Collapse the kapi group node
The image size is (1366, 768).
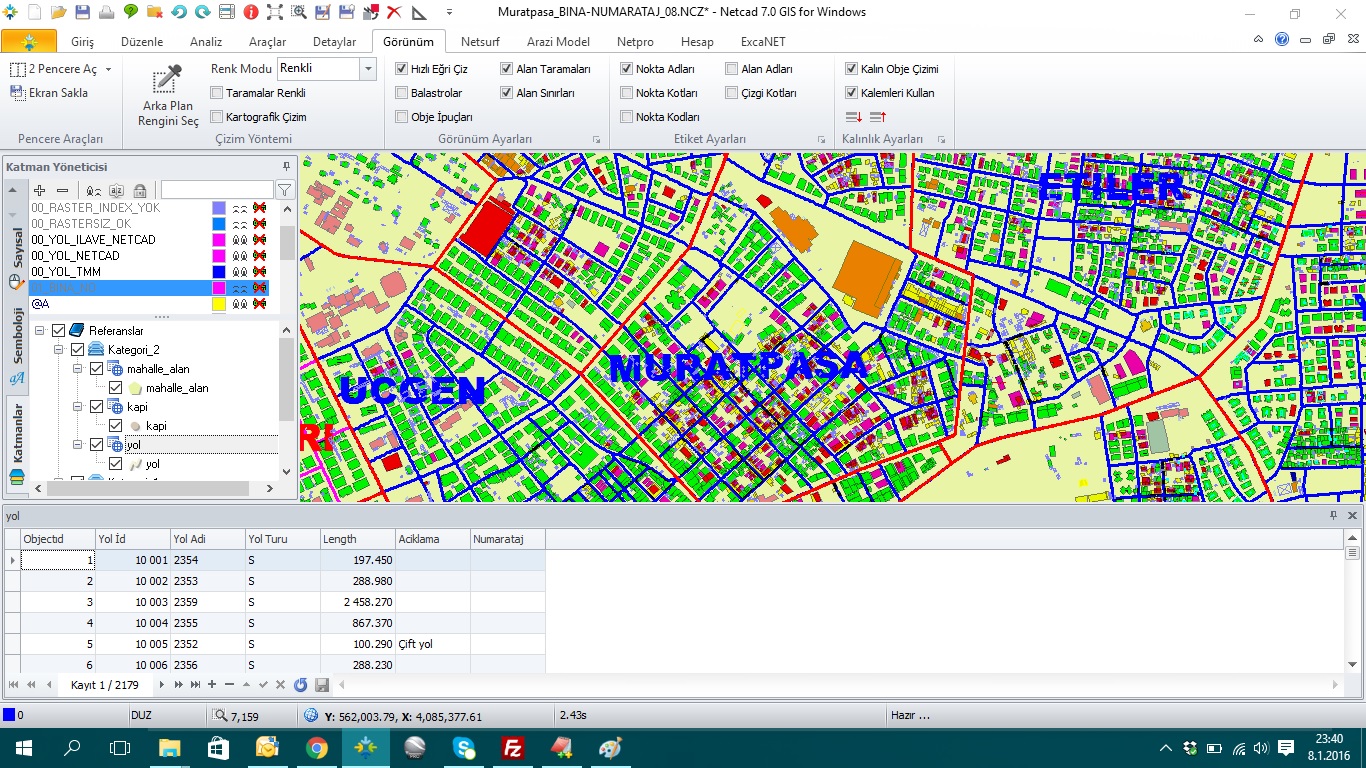pyautogui.click(x=77, y=407)
